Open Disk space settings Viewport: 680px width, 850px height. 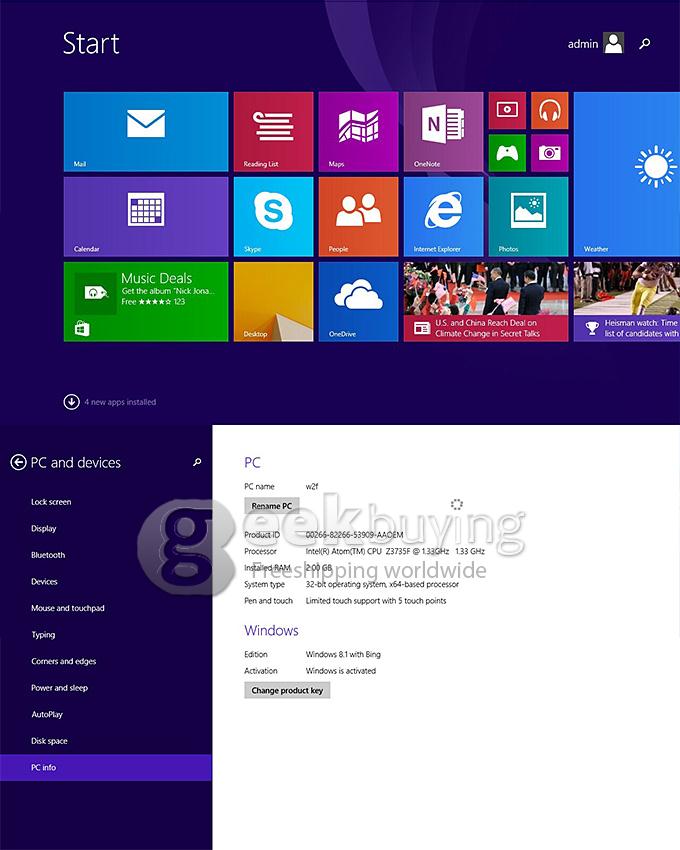49,741
